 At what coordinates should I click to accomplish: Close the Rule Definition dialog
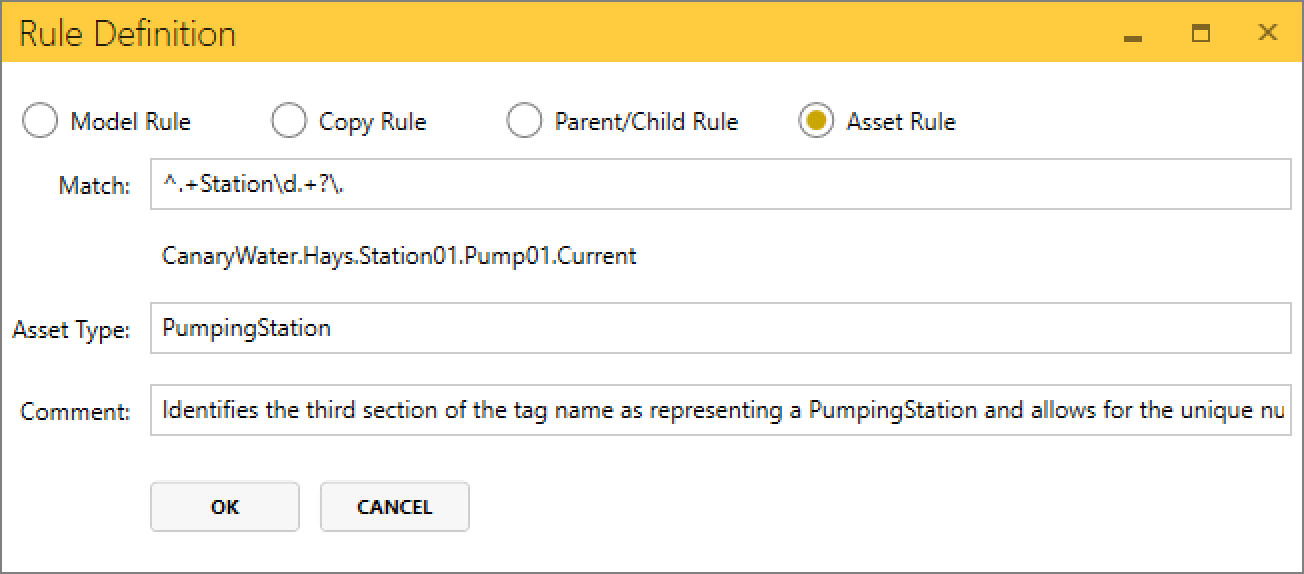click(x=1268, y=33)
